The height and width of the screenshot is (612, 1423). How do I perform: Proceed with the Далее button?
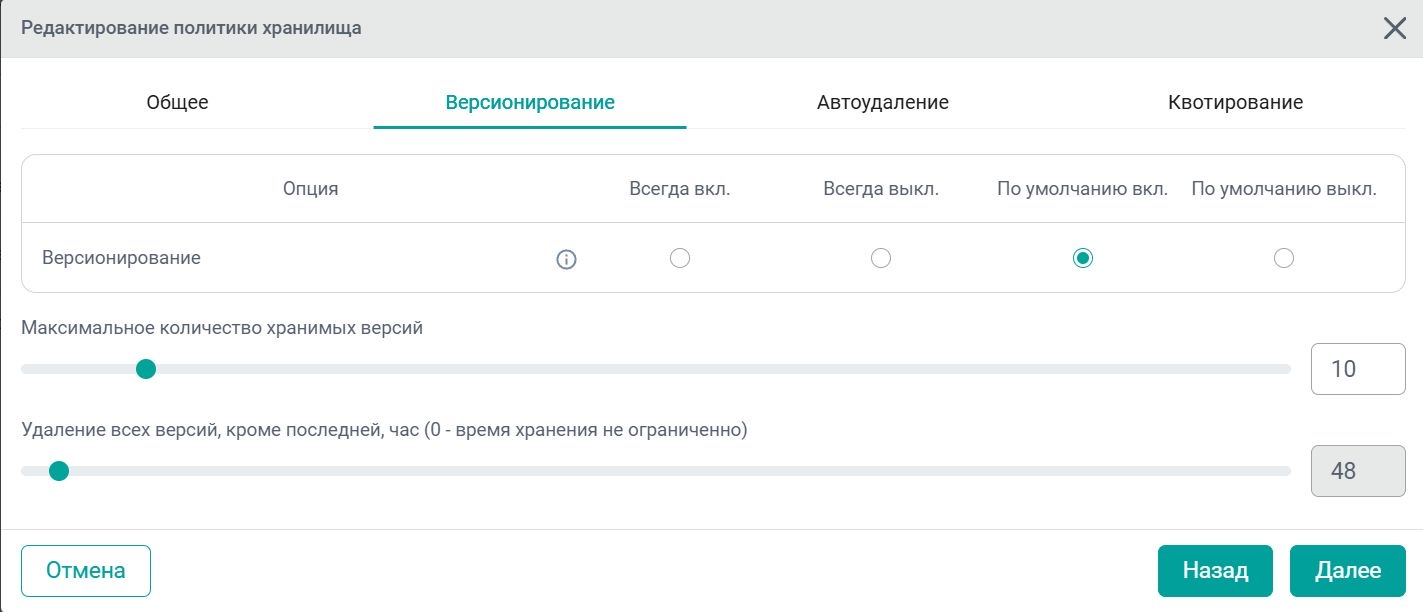click(x=1347, y=570)
